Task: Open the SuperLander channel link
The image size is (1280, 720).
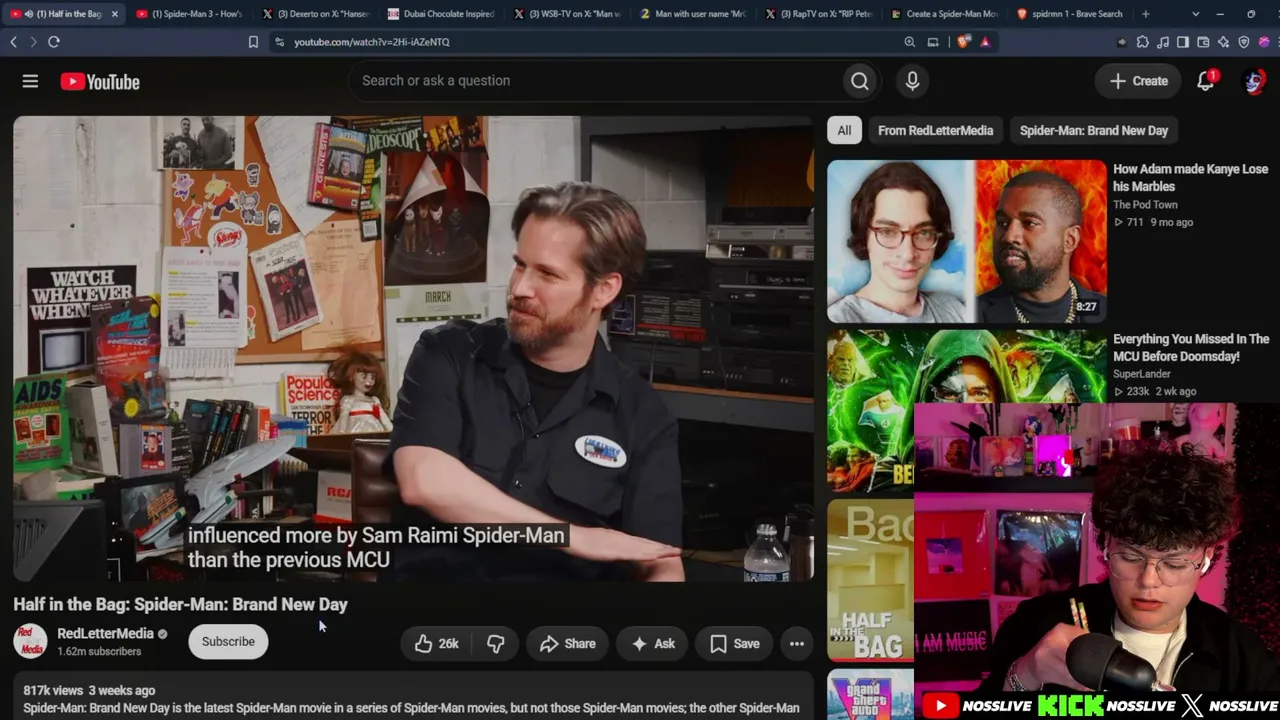Action: [x=1142, y=374]
